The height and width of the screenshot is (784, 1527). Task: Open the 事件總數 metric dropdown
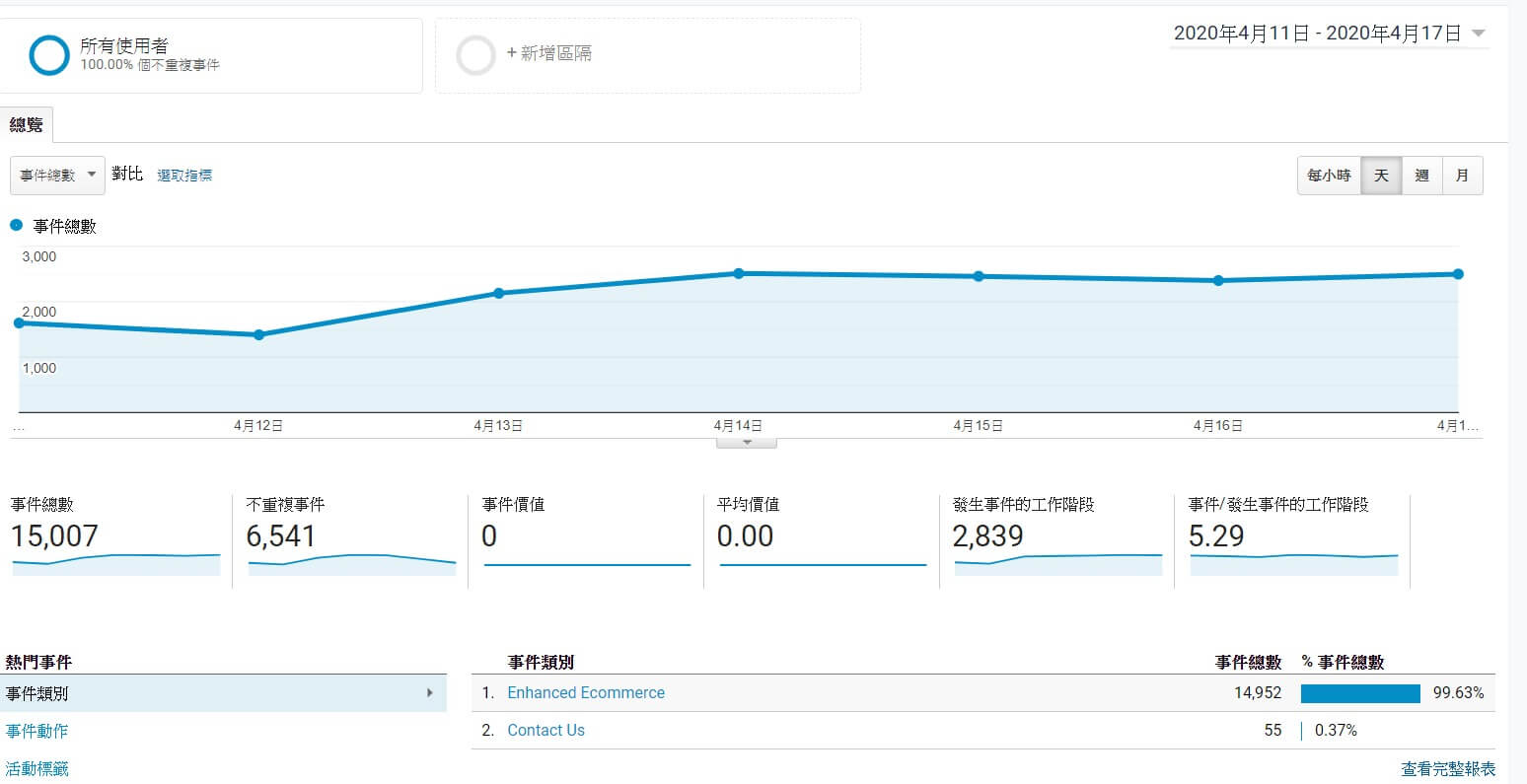pyautogui.click(x=58, y=175)
